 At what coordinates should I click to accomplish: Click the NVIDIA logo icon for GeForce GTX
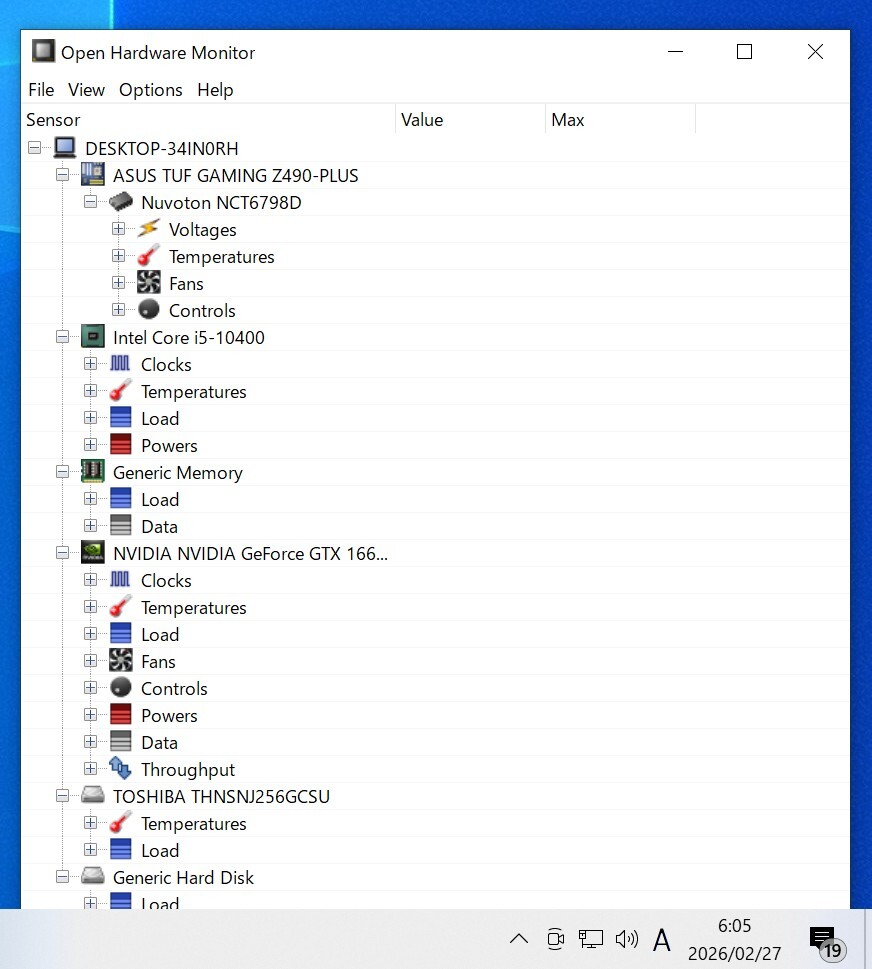93,552
